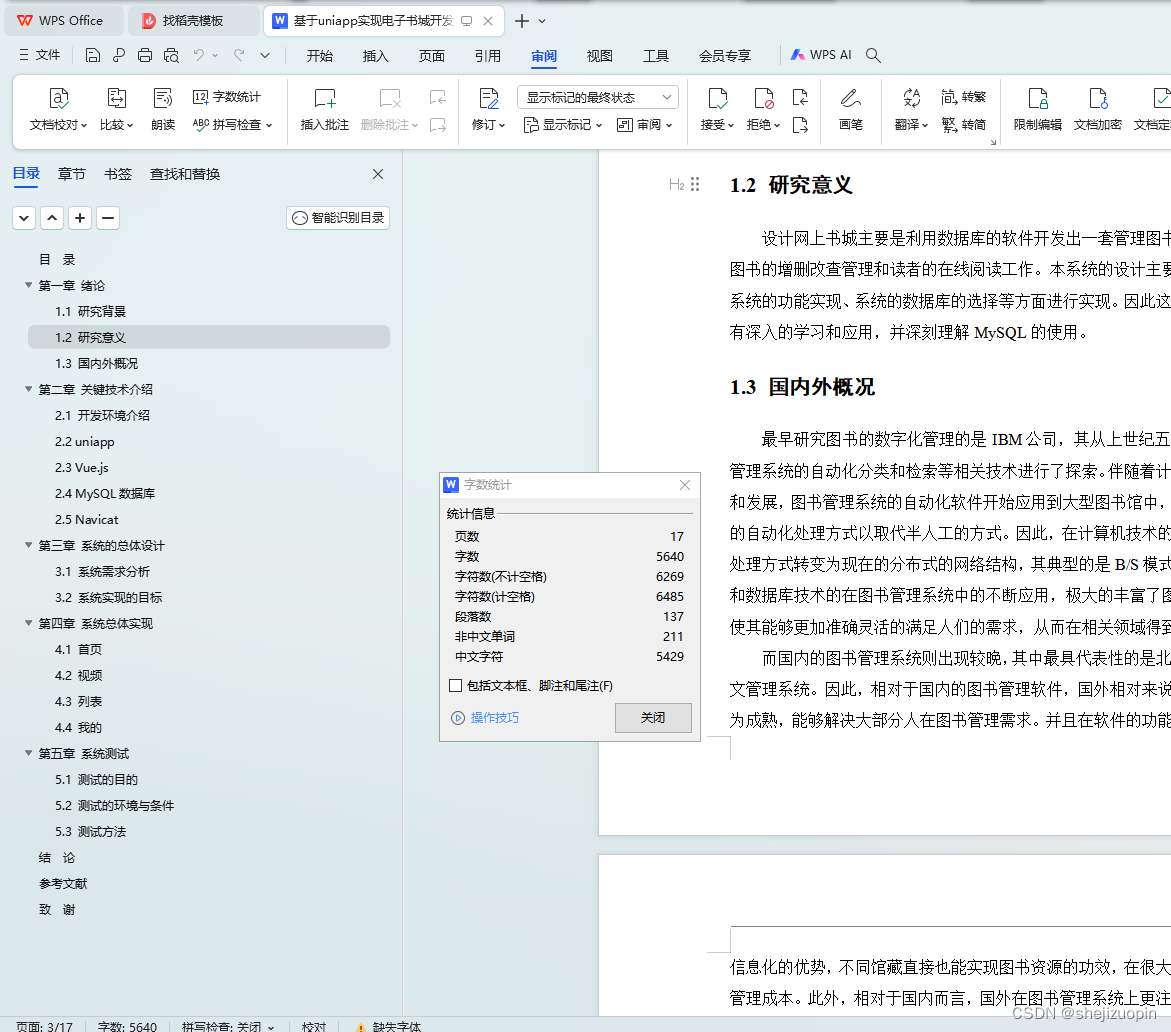Click the 比较 compare documents icon
Screen dimensions: 1171x1032
[x=117, y=98]
